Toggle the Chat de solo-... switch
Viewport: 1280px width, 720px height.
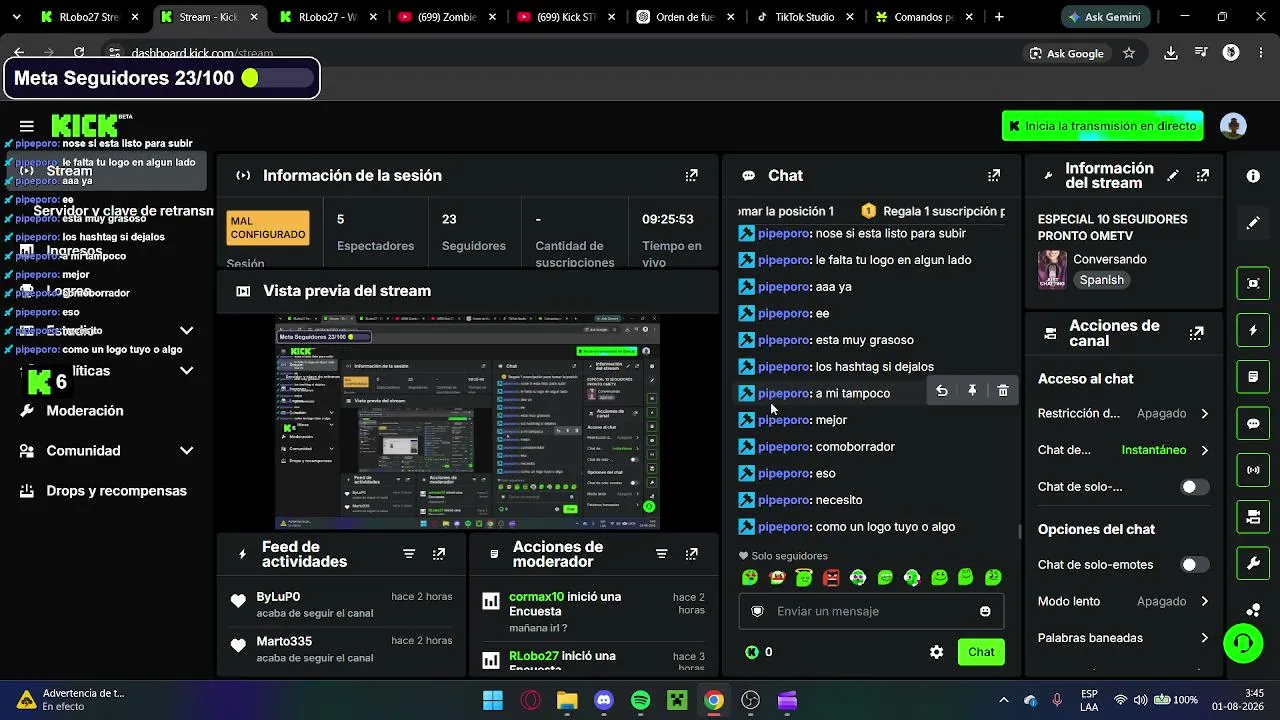(x=1194, y=487)
